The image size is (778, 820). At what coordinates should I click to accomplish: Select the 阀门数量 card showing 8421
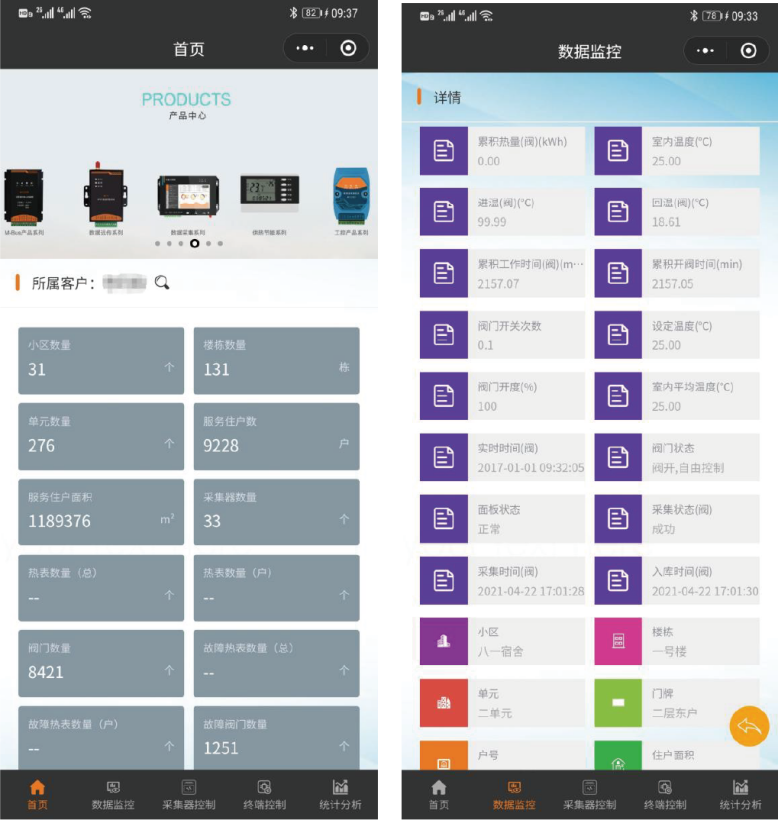point(101,663)
